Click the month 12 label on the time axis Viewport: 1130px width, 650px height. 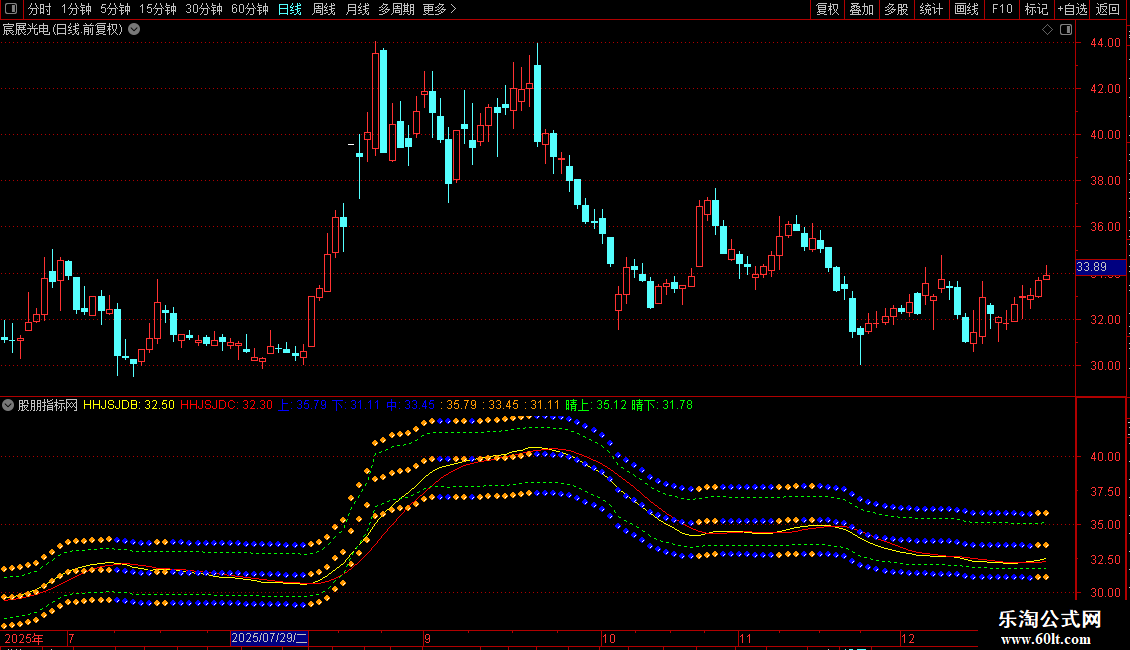coord(907,638)
